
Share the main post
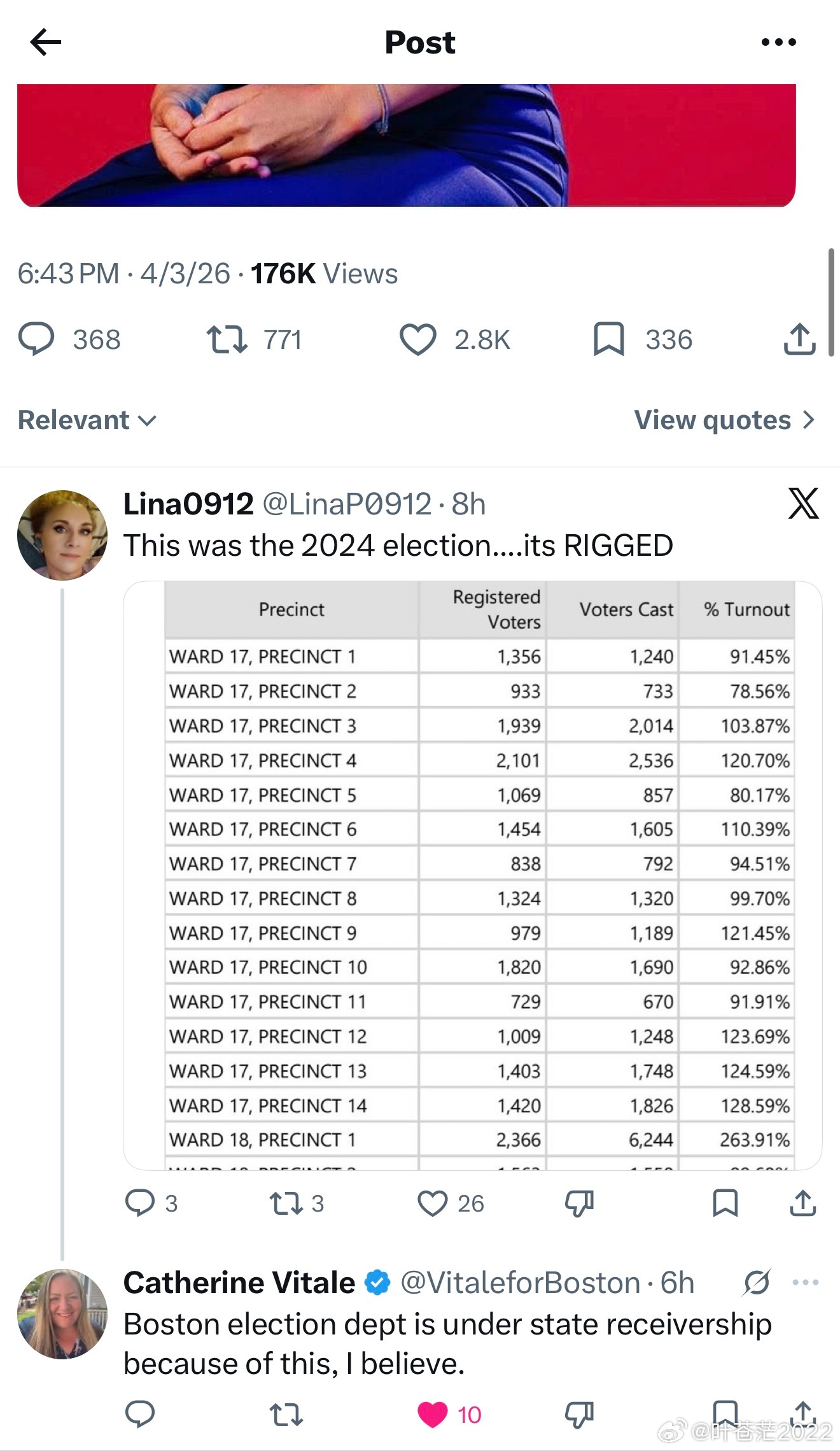[799, 339]
